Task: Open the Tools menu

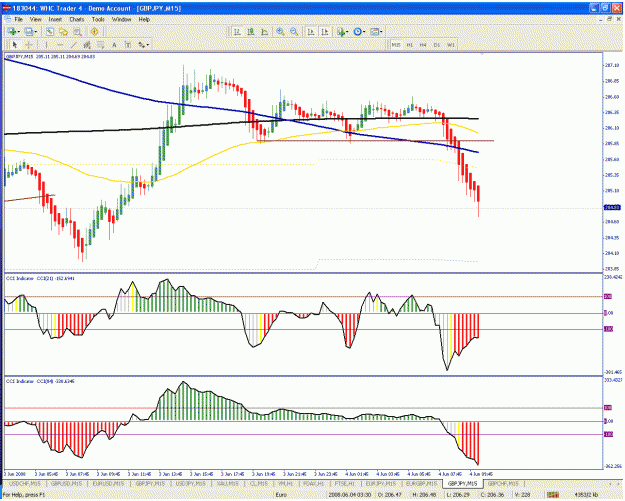Action: (98, 19)
